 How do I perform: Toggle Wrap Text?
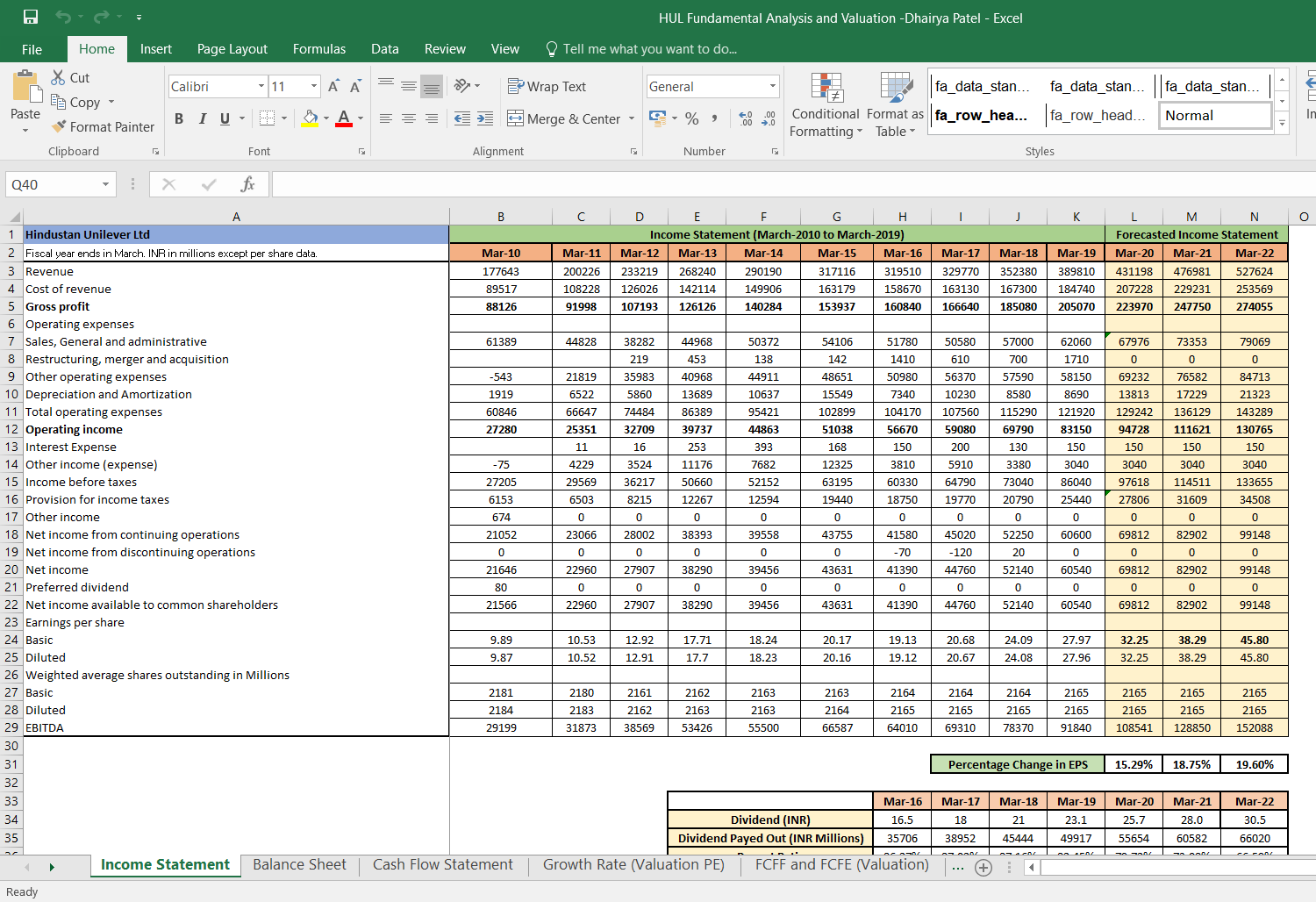pyautogui.click(x=547, y=86)
